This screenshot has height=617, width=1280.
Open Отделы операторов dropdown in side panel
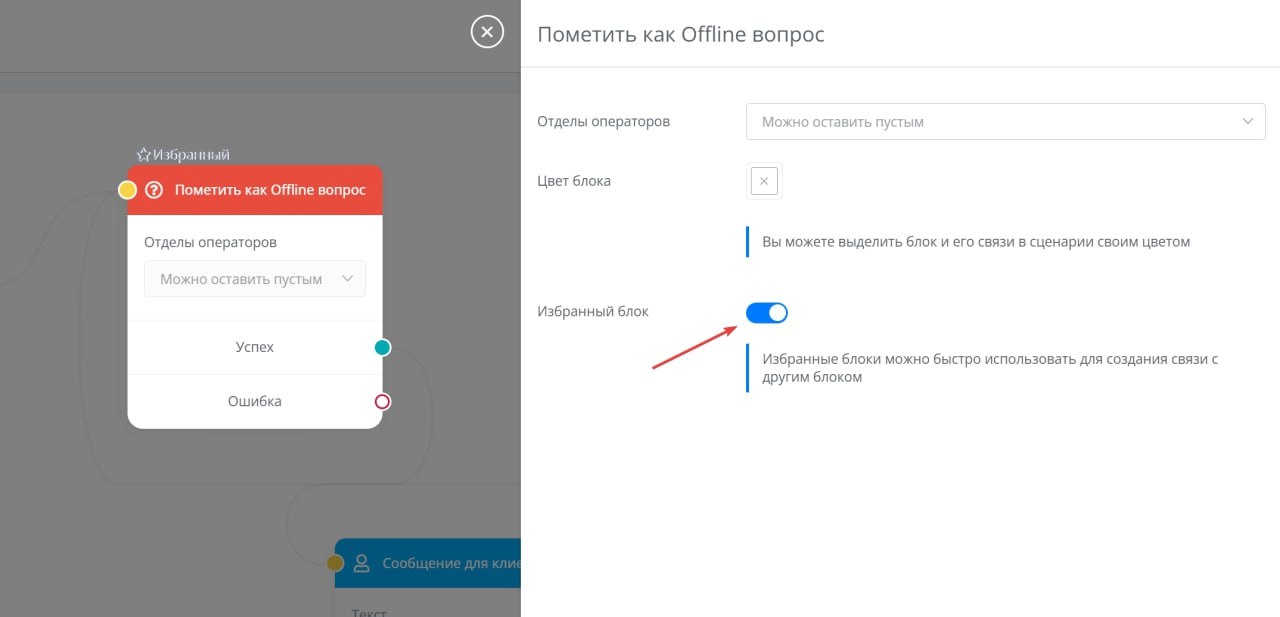tap(1005, 121)
